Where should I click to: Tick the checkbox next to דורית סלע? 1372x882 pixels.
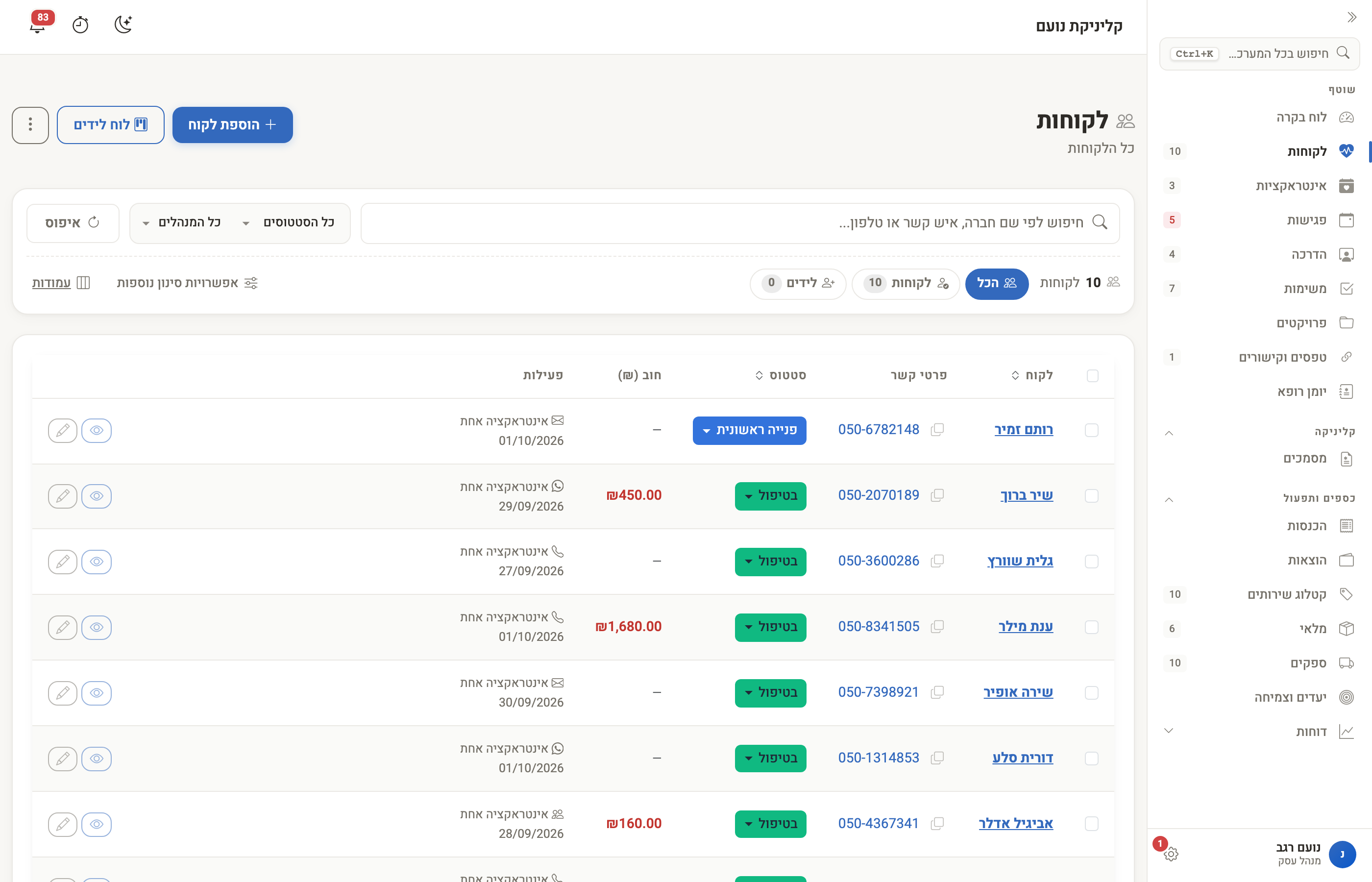pyautogui.click(x=1091, y=759)
